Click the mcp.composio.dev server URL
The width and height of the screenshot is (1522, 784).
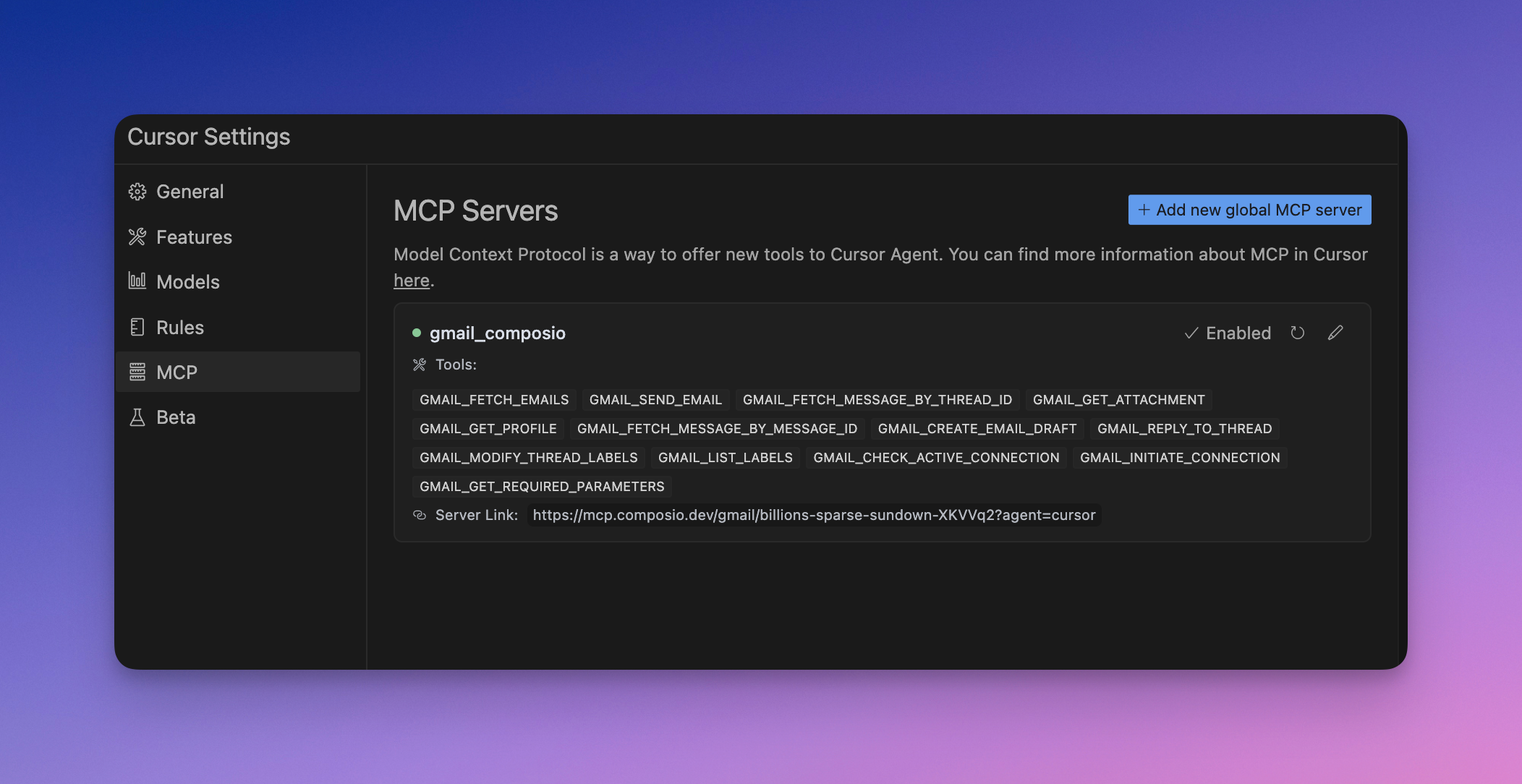point(814,515)
